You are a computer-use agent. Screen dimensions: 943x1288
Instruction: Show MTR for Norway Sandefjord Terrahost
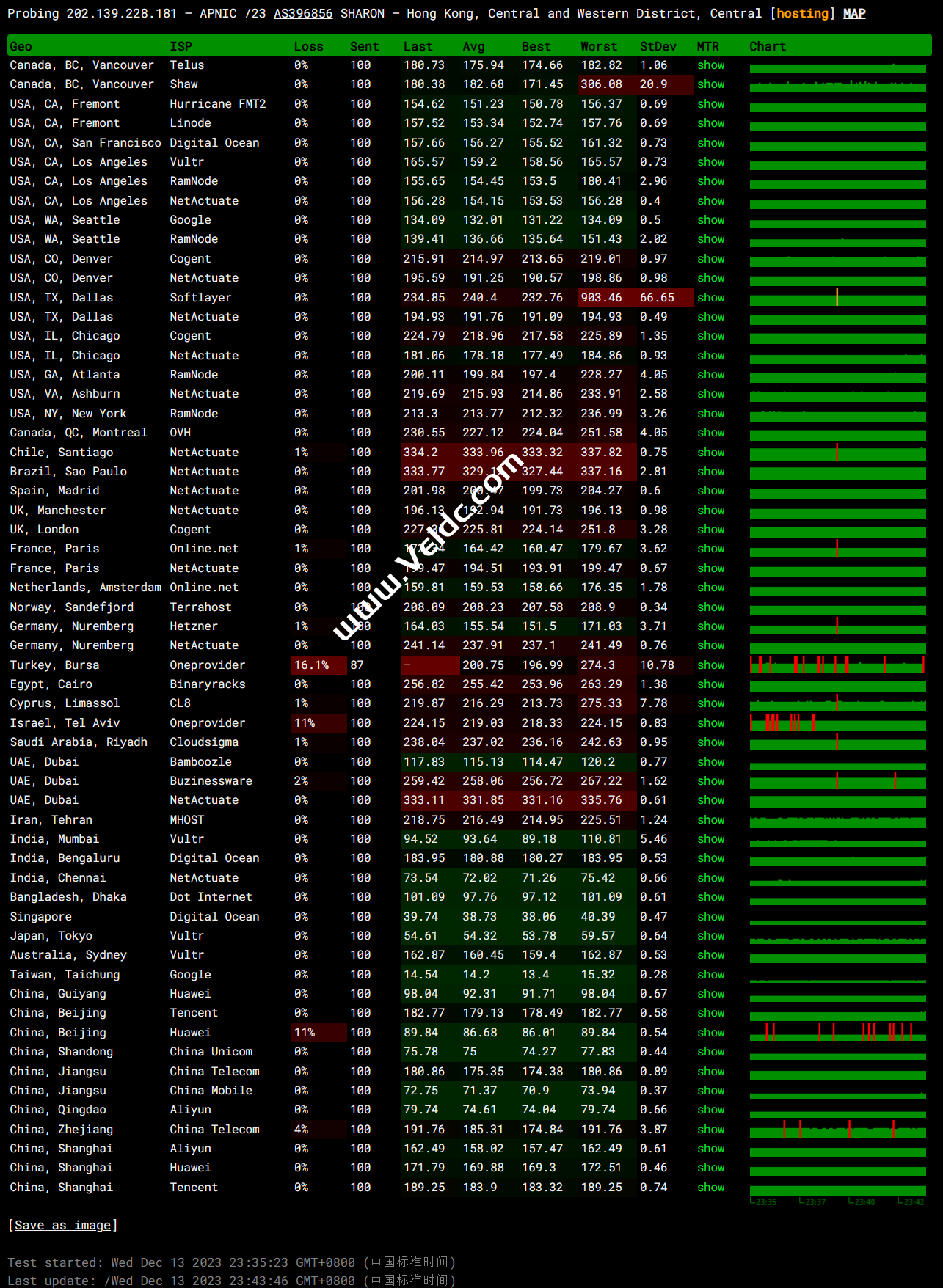pos(711,607)
